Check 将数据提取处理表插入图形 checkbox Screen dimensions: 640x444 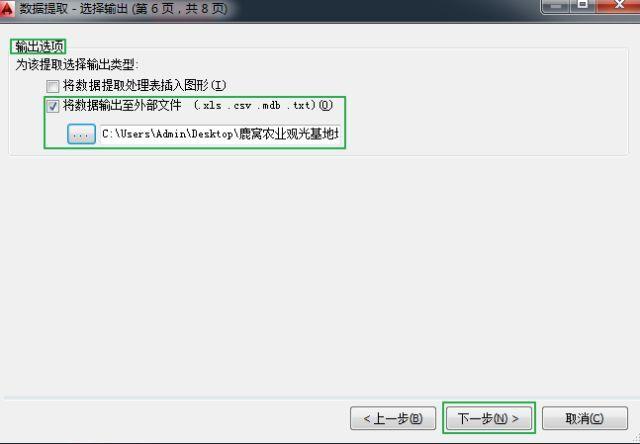click(52, 86)
